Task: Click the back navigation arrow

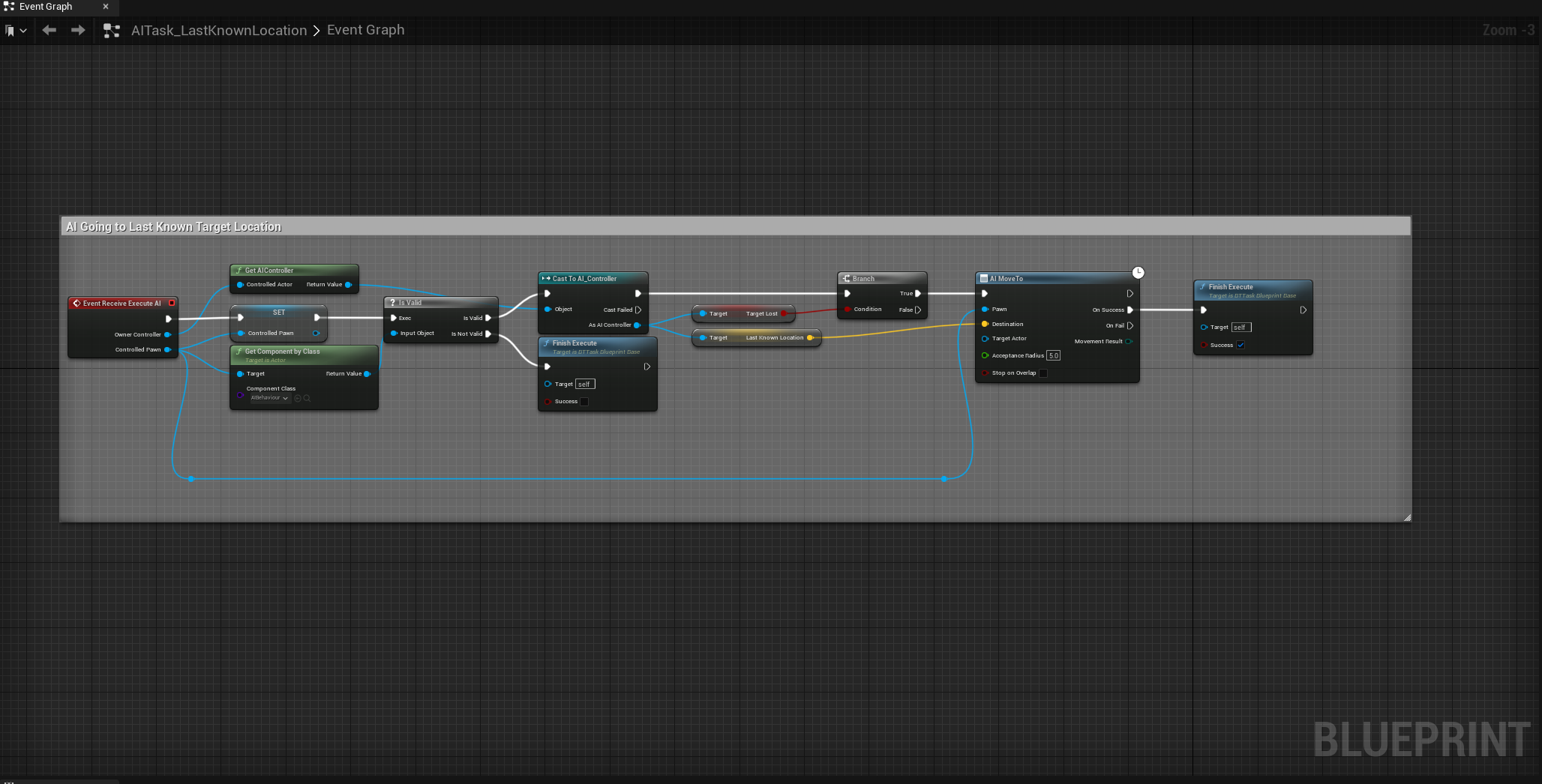Action: coord(49,30)
